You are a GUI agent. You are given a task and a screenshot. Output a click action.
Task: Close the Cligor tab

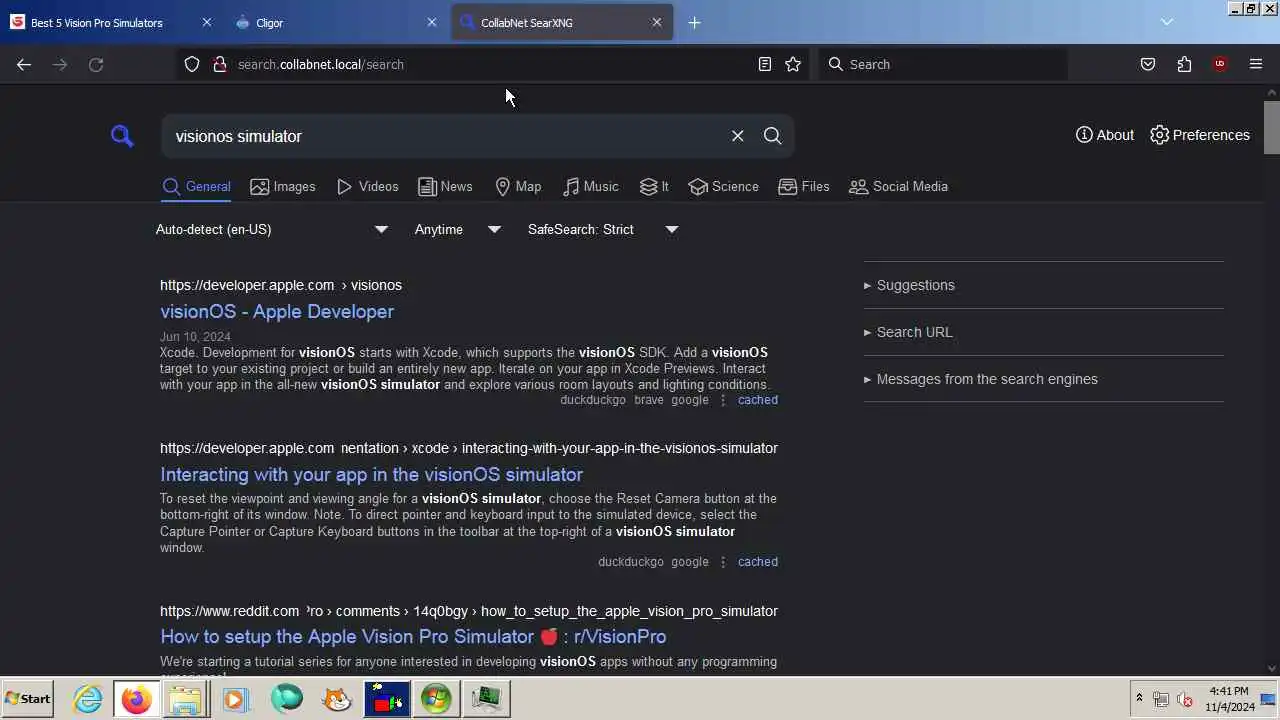click(432, 22)
